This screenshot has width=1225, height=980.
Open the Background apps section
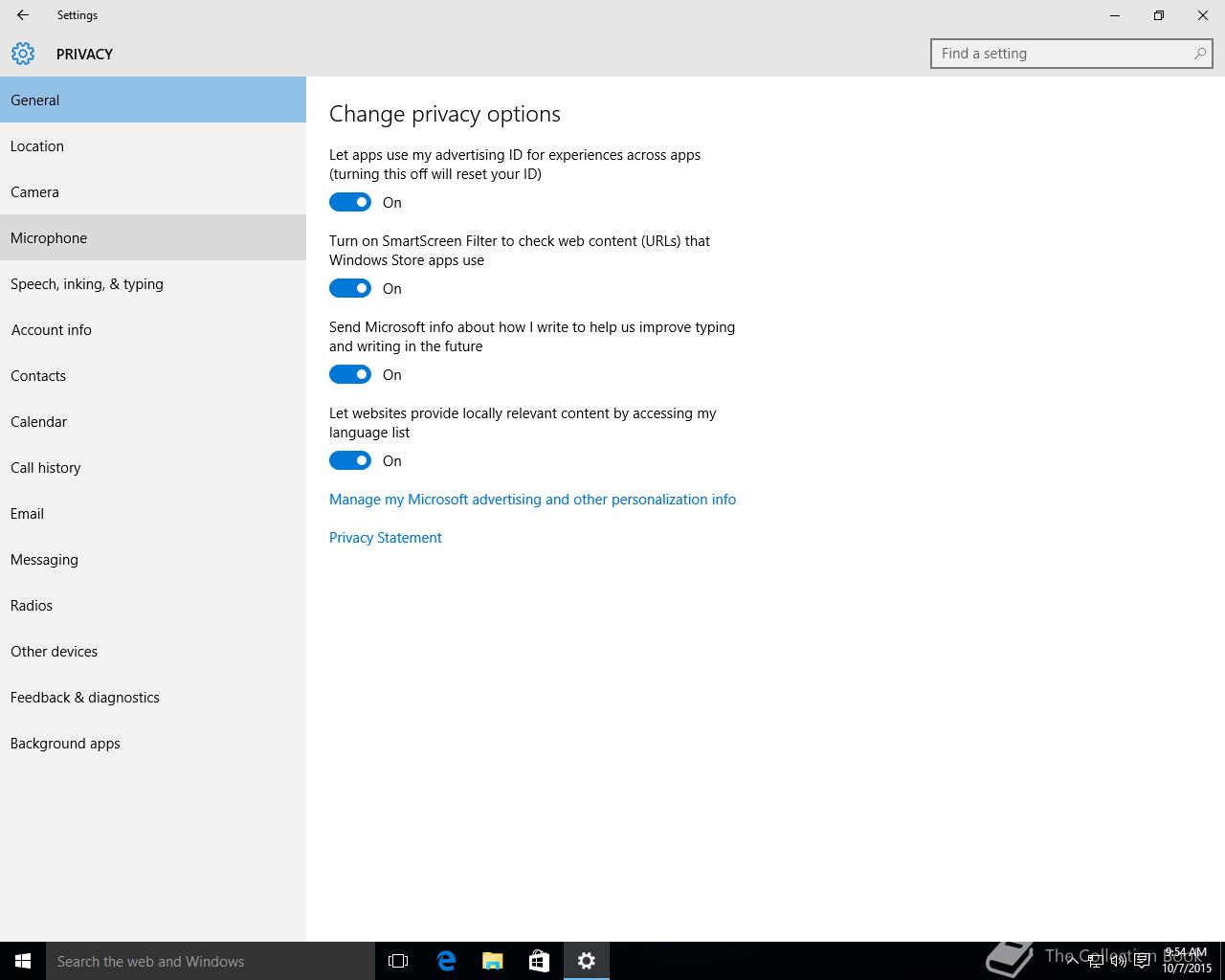[153, 743]
